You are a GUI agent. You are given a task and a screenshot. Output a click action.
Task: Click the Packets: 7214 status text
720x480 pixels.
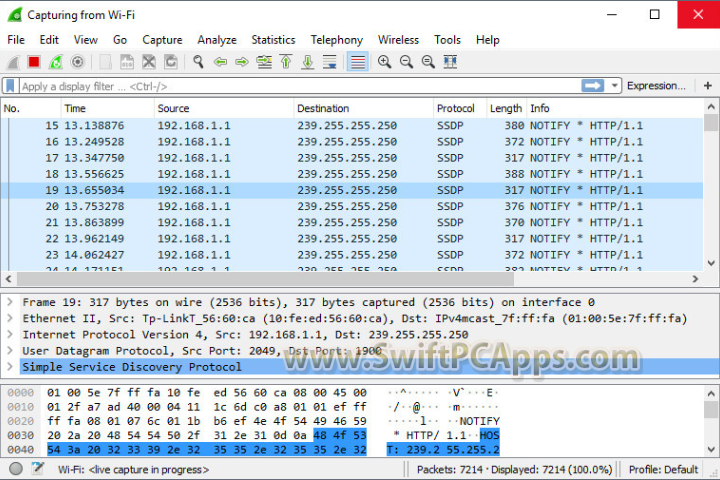(x=514, y=469)
